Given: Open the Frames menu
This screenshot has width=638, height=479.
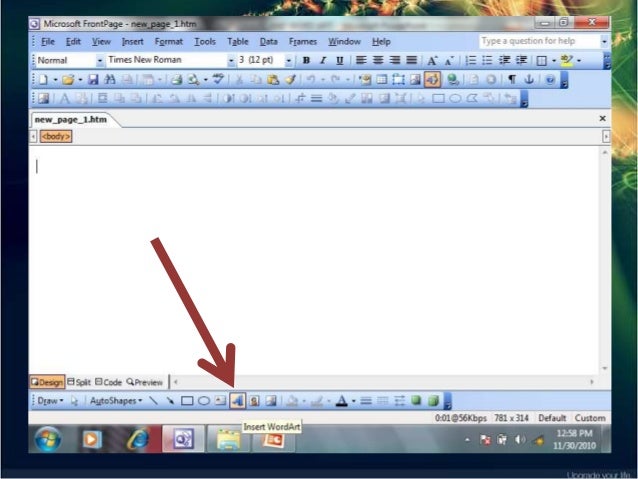Looking at the screenshot, I should point(303,42).
